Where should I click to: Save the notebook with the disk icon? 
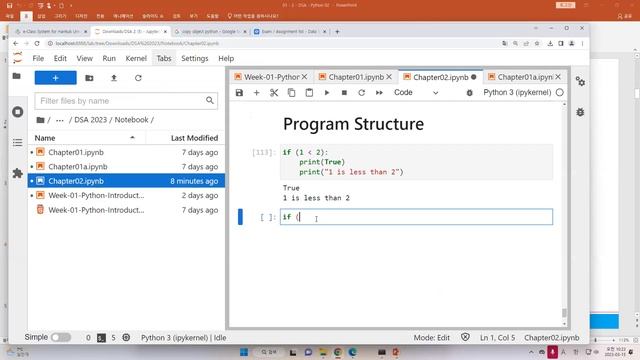pyautogui.click(x=239, y=93)
